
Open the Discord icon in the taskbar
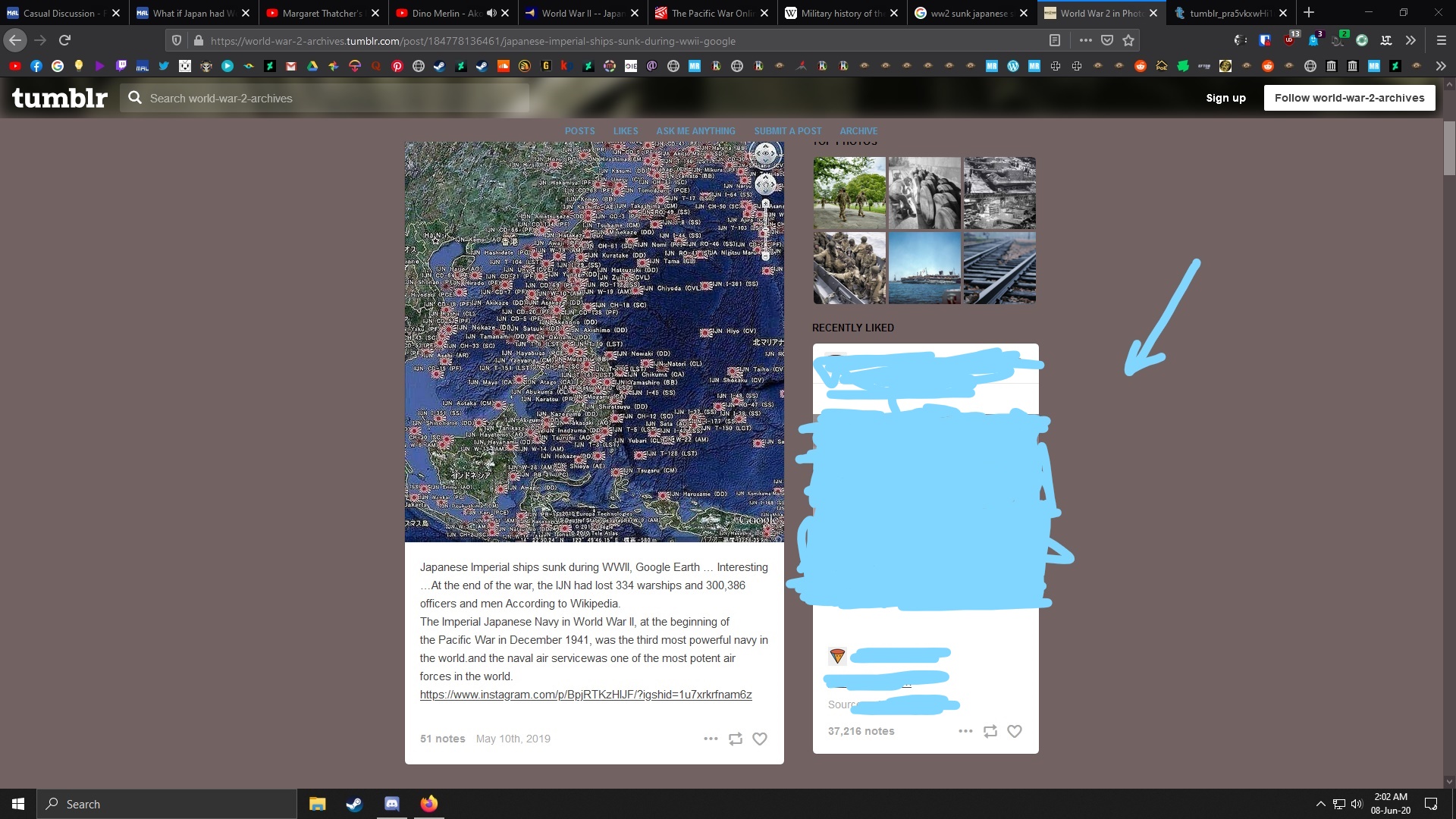pyautogui.click(x=391, y=804)
